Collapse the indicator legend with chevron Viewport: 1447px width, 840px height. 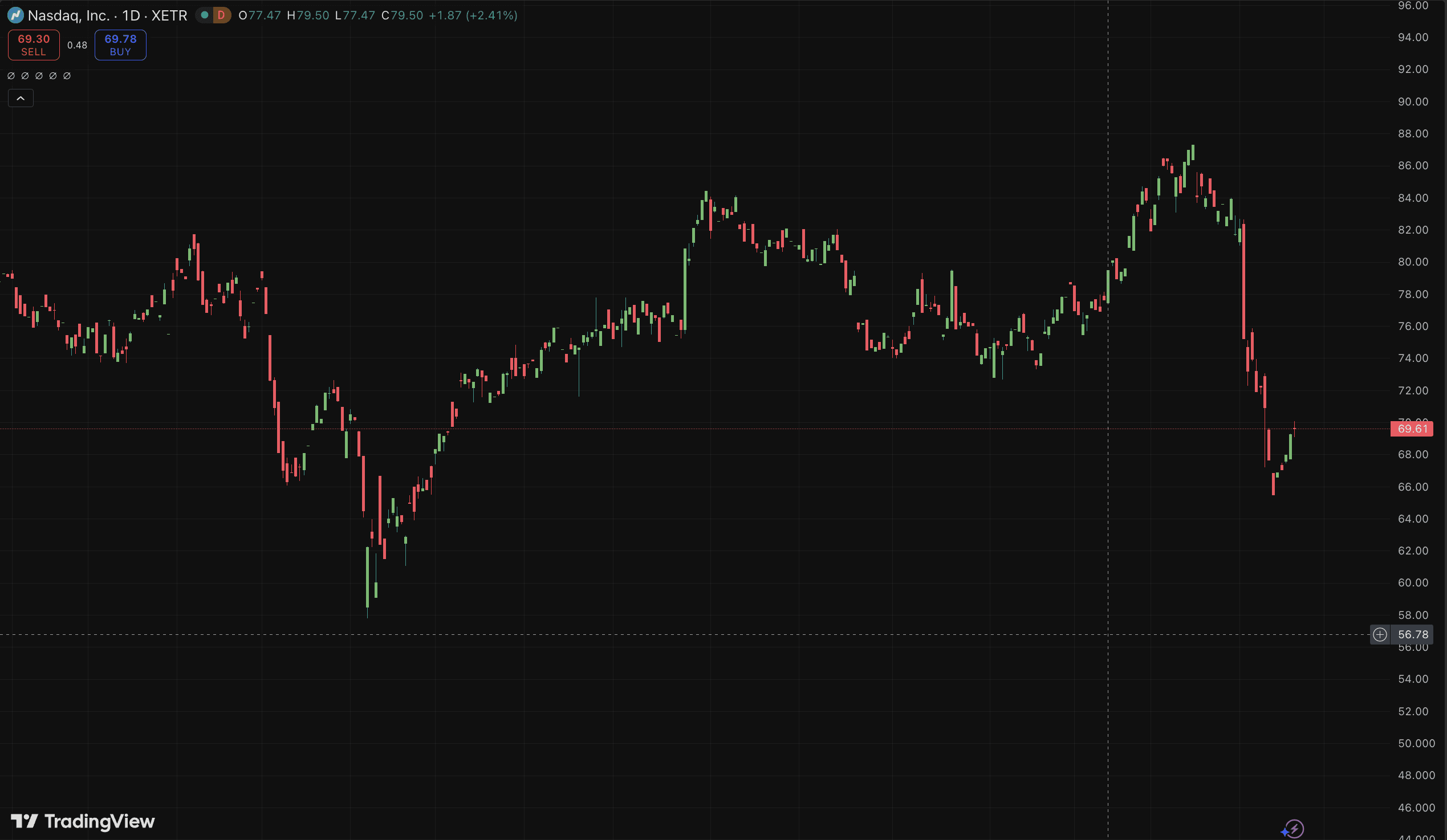click(21, 99)
